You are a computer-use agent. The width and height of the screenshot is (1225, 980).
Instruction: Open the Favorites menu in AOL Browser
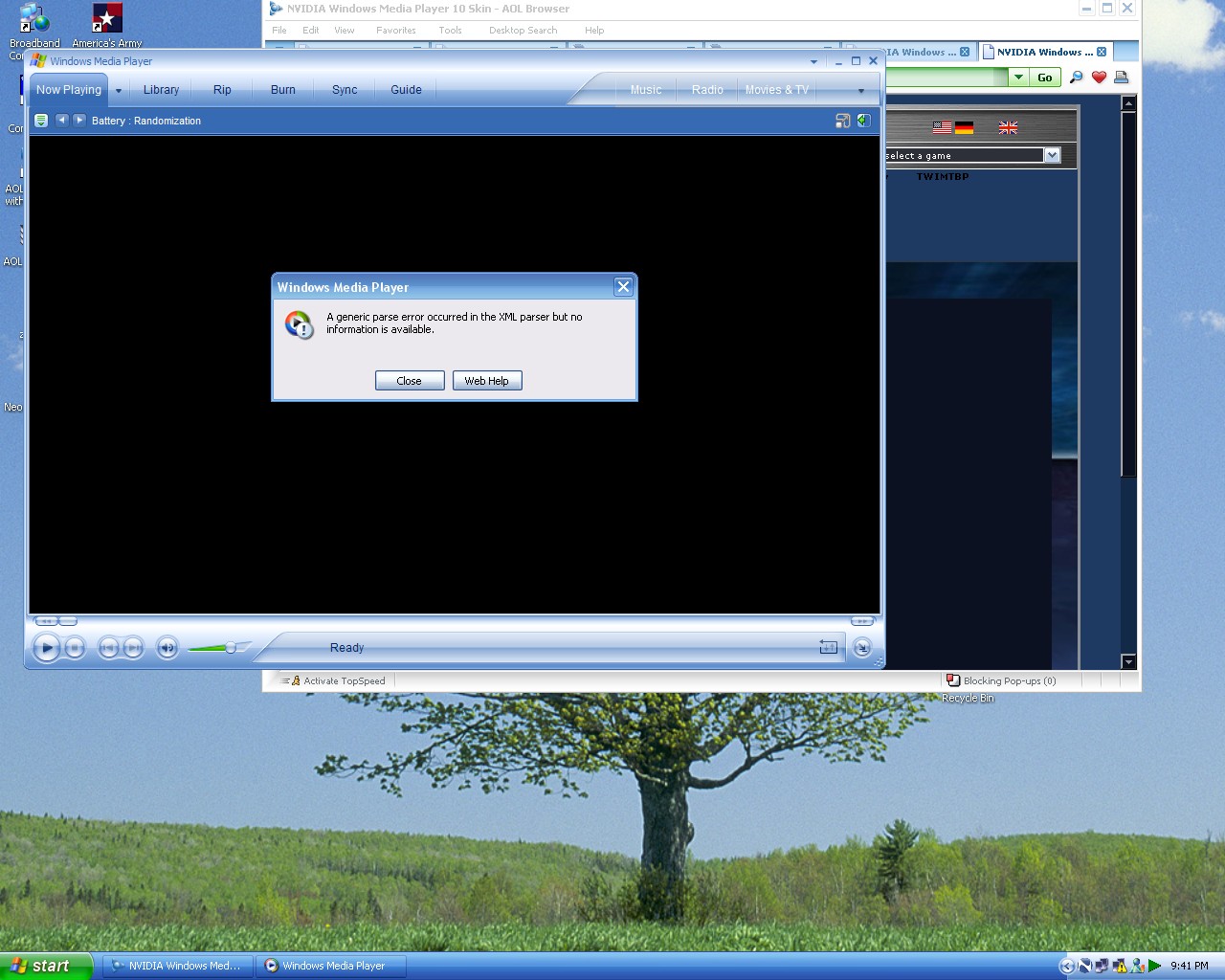coord(395,30)
